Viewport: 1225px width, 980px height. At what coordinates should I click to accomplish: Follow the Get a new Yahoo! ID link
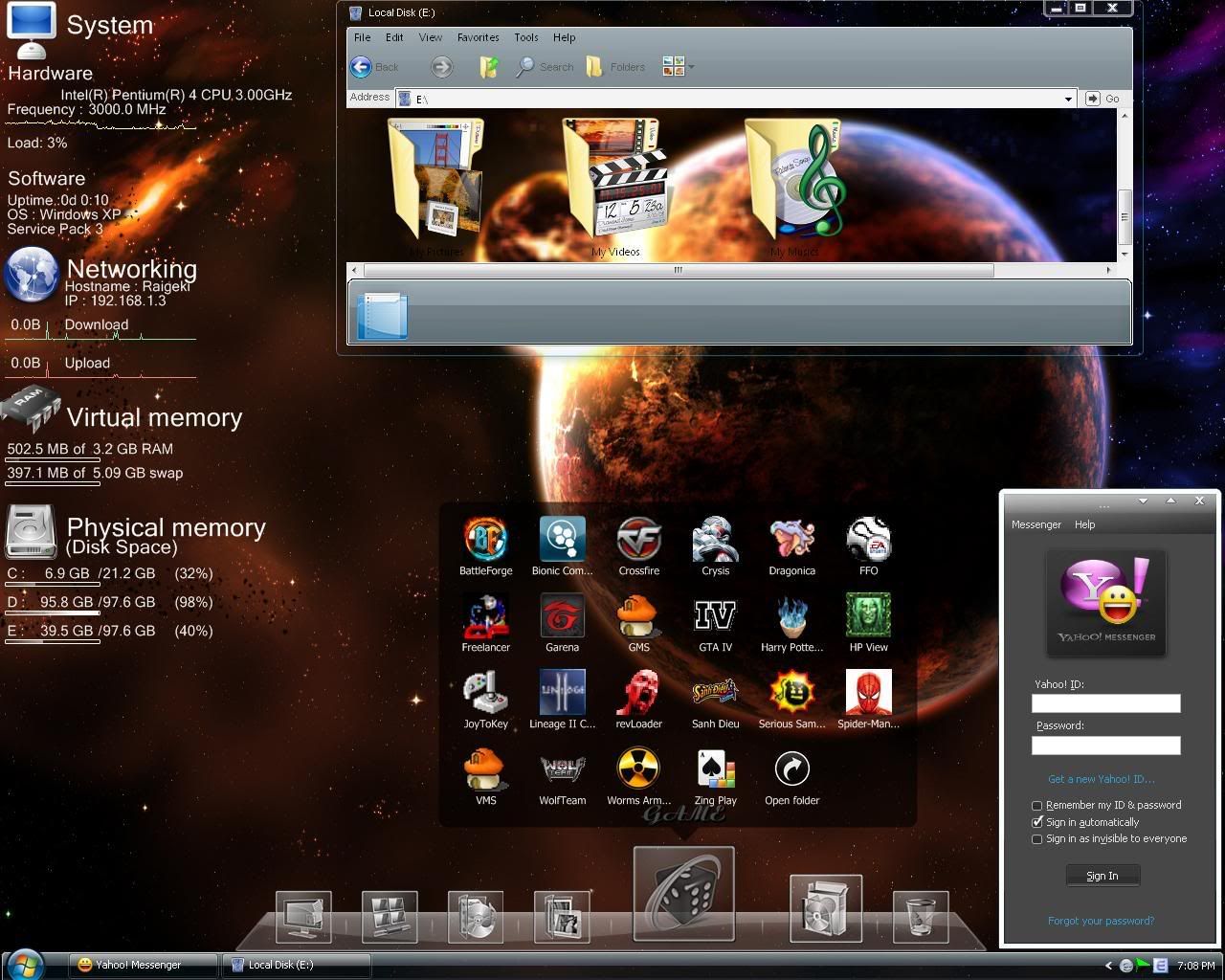coord(1102,779)
